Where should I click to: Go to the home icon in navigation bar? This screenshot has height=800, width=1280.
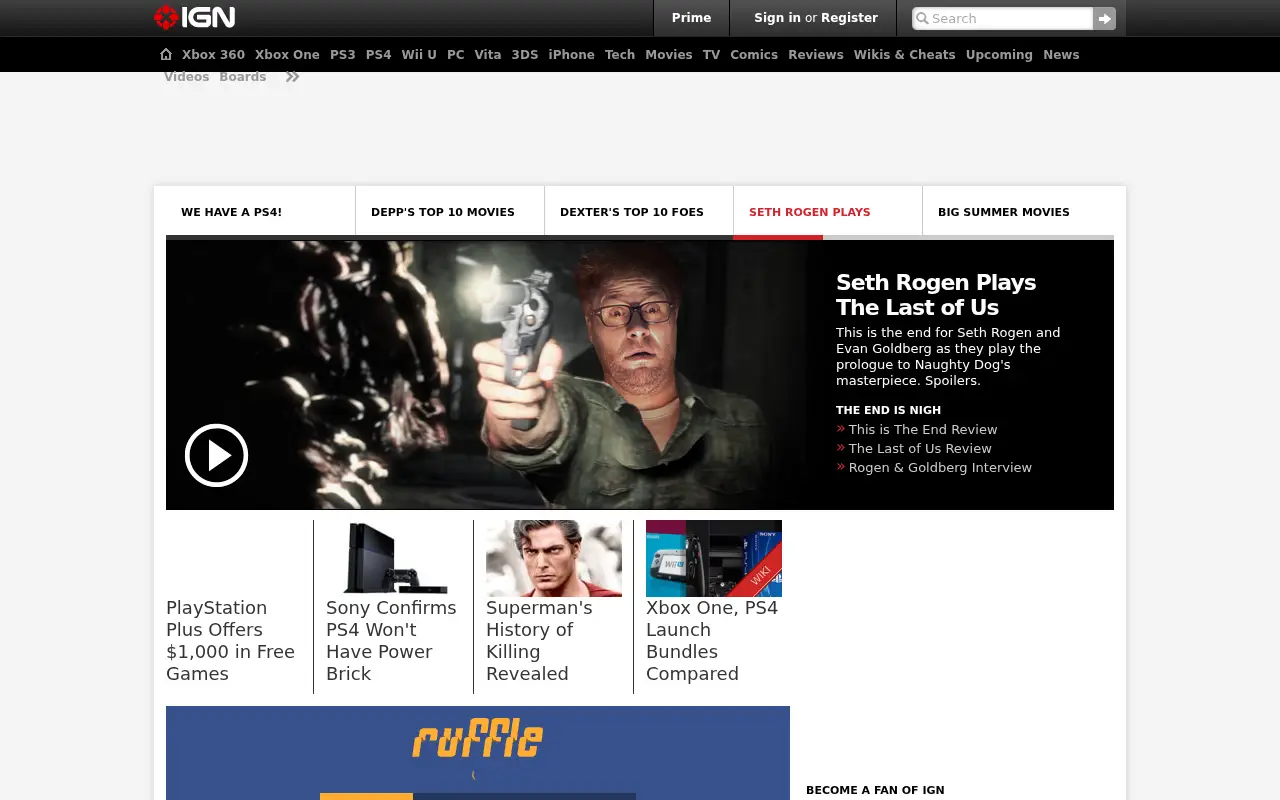[166, 54]
